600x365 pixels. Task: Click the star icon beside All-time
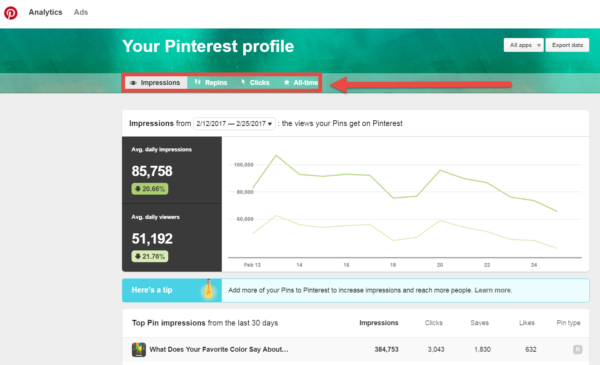click(286, 82)
